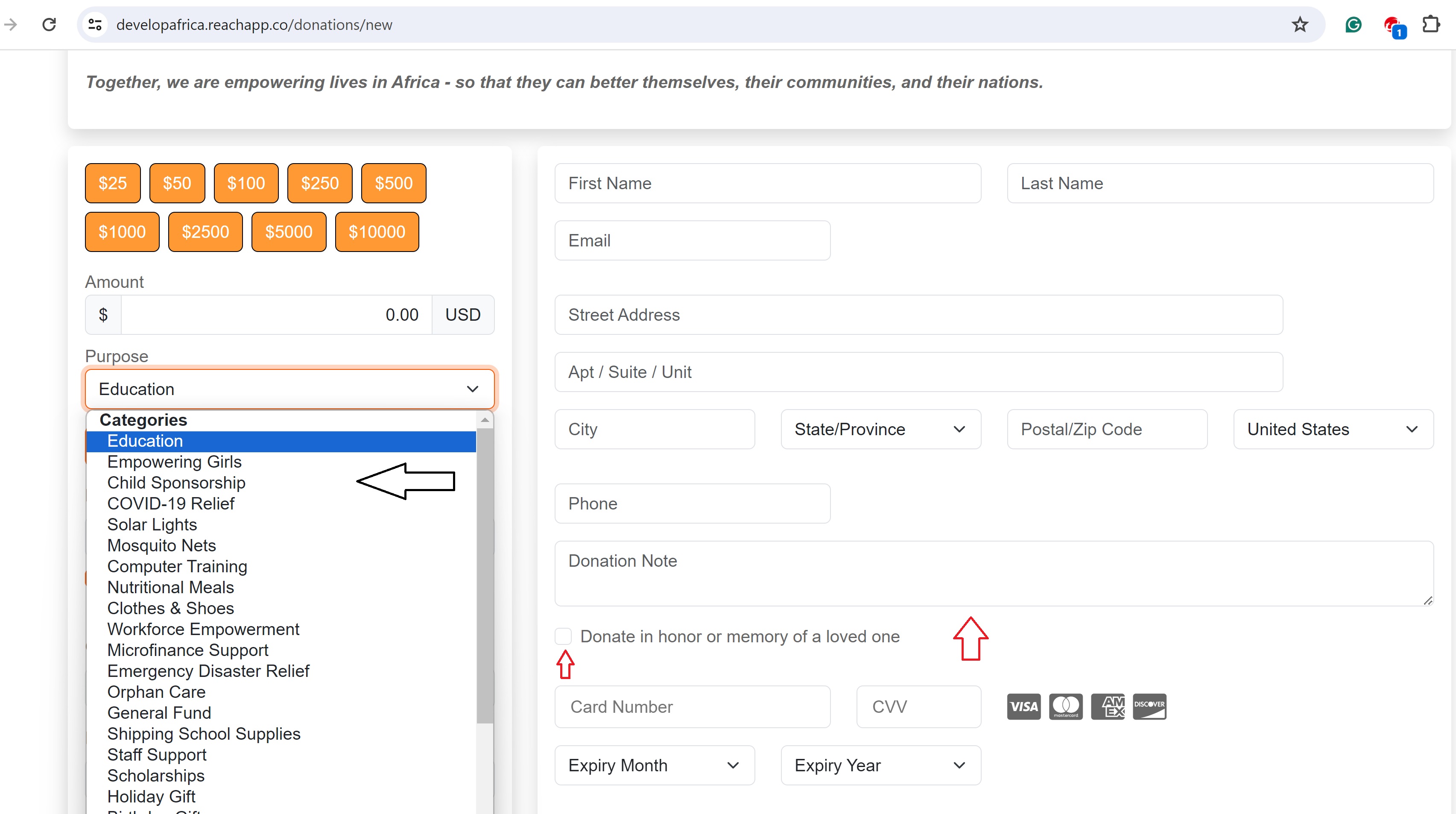Choose the $100 donation amount

[x=246, y=183]
